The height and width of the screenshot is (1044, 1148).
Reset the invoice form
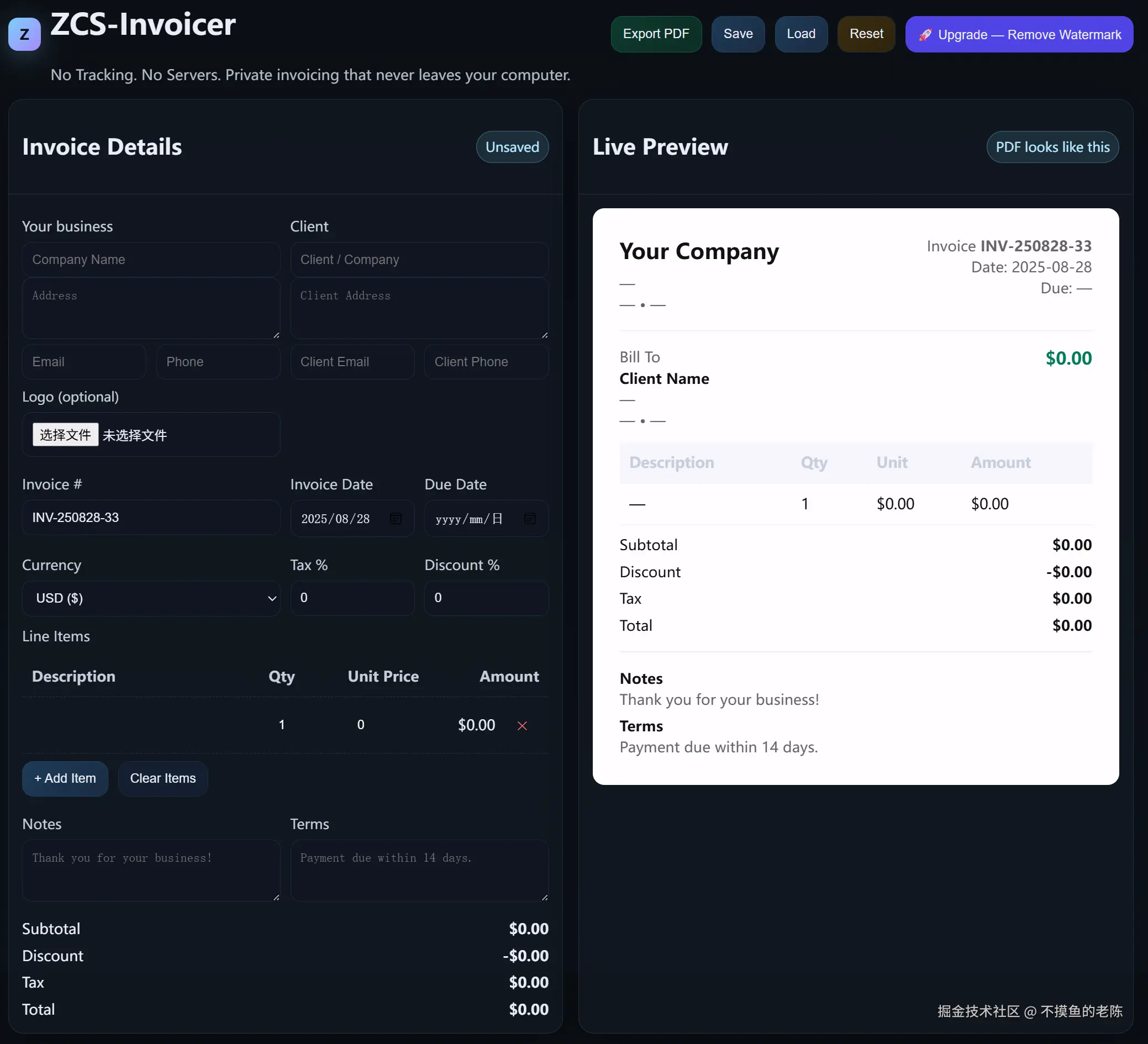point(866,34)
